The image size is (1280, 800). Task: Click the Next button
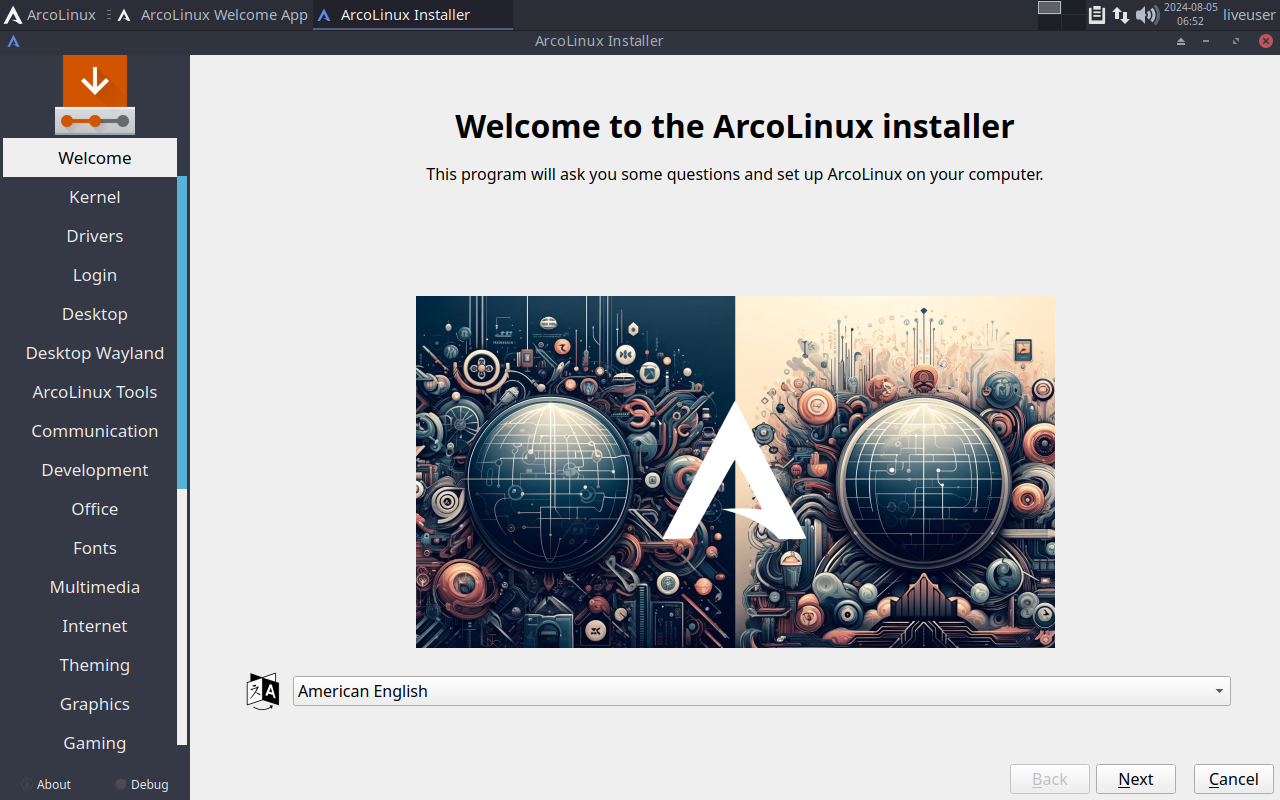pyautogui.click(x=1136, y=779)
